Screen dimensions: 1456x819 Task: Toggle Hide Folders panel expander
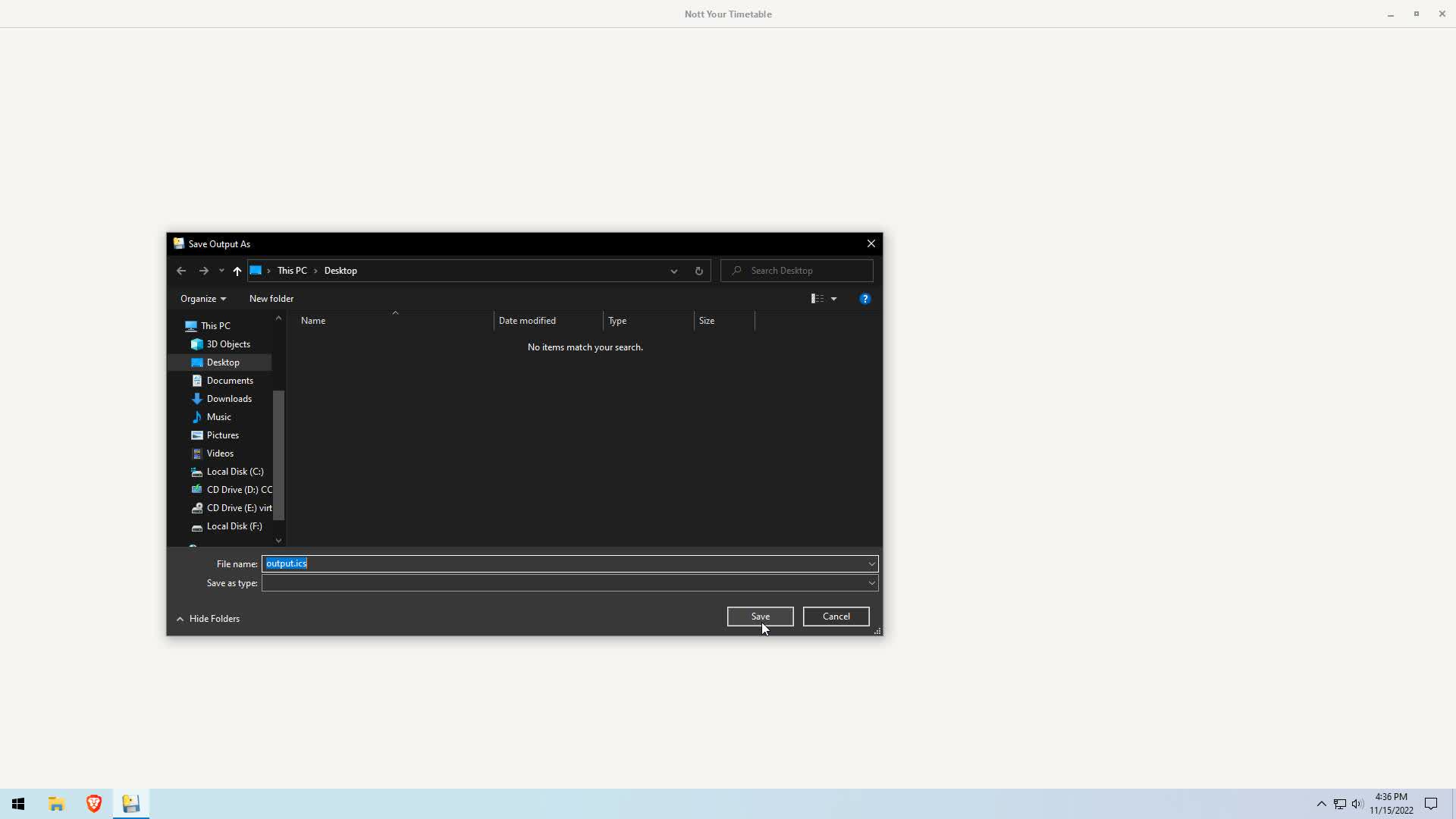pos(207,618)
